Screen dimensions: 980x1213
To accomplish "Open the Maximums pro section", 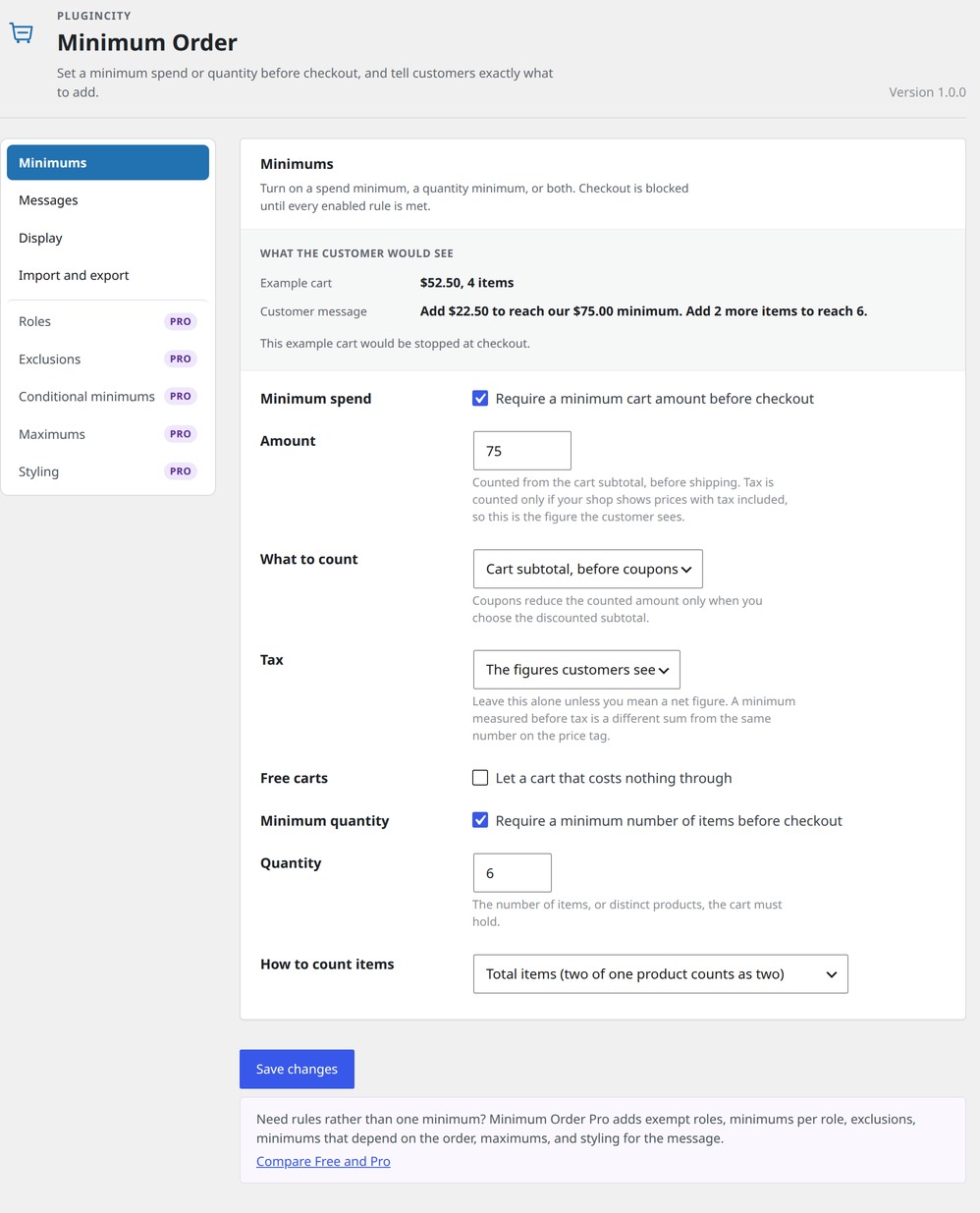I will (108, 434).
